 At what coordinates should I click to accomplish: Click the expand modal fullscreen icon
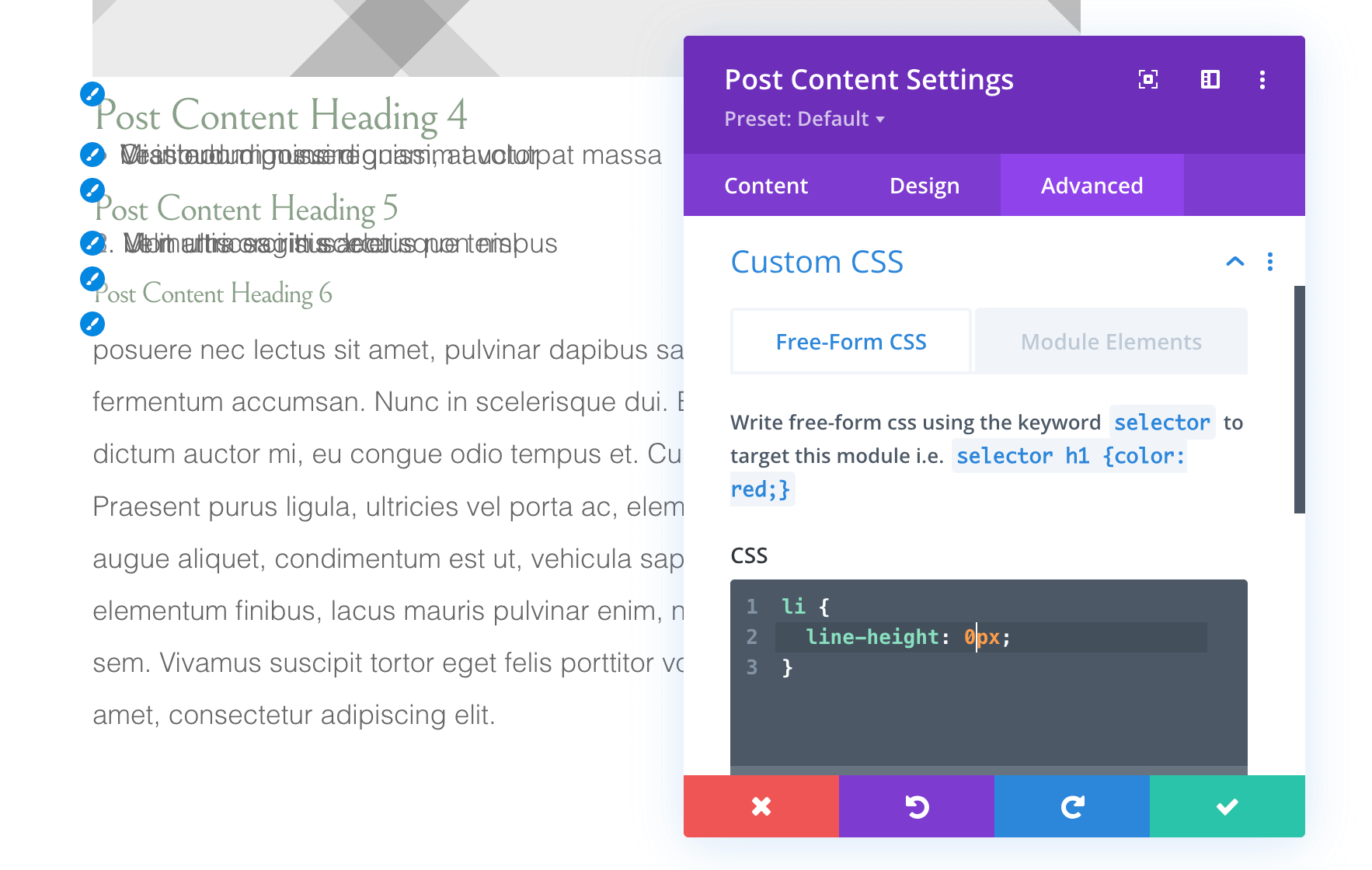(1147, 79)
